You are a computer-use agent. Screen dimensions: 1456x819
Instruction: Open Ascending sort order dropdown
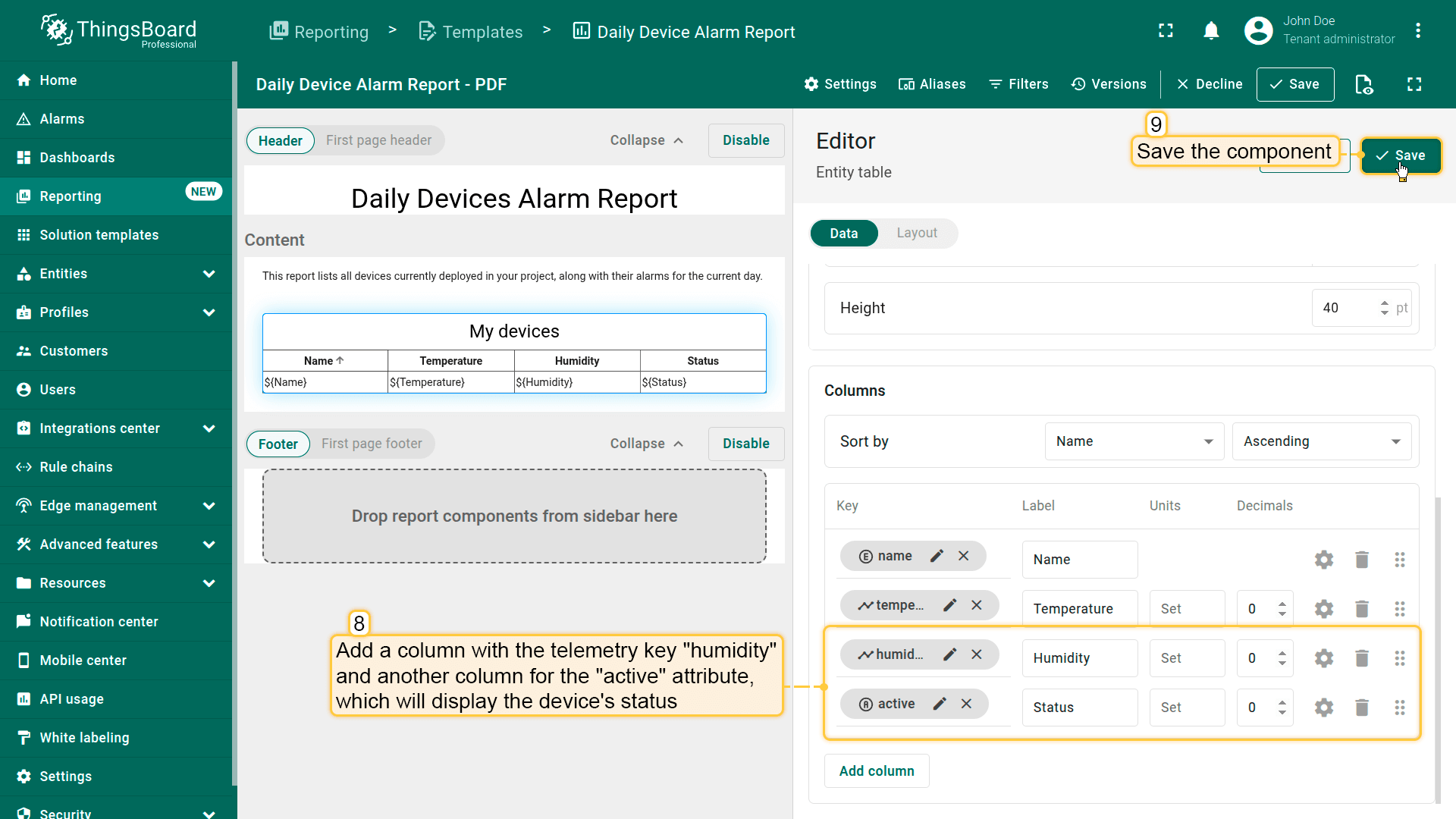point(1322,441)
